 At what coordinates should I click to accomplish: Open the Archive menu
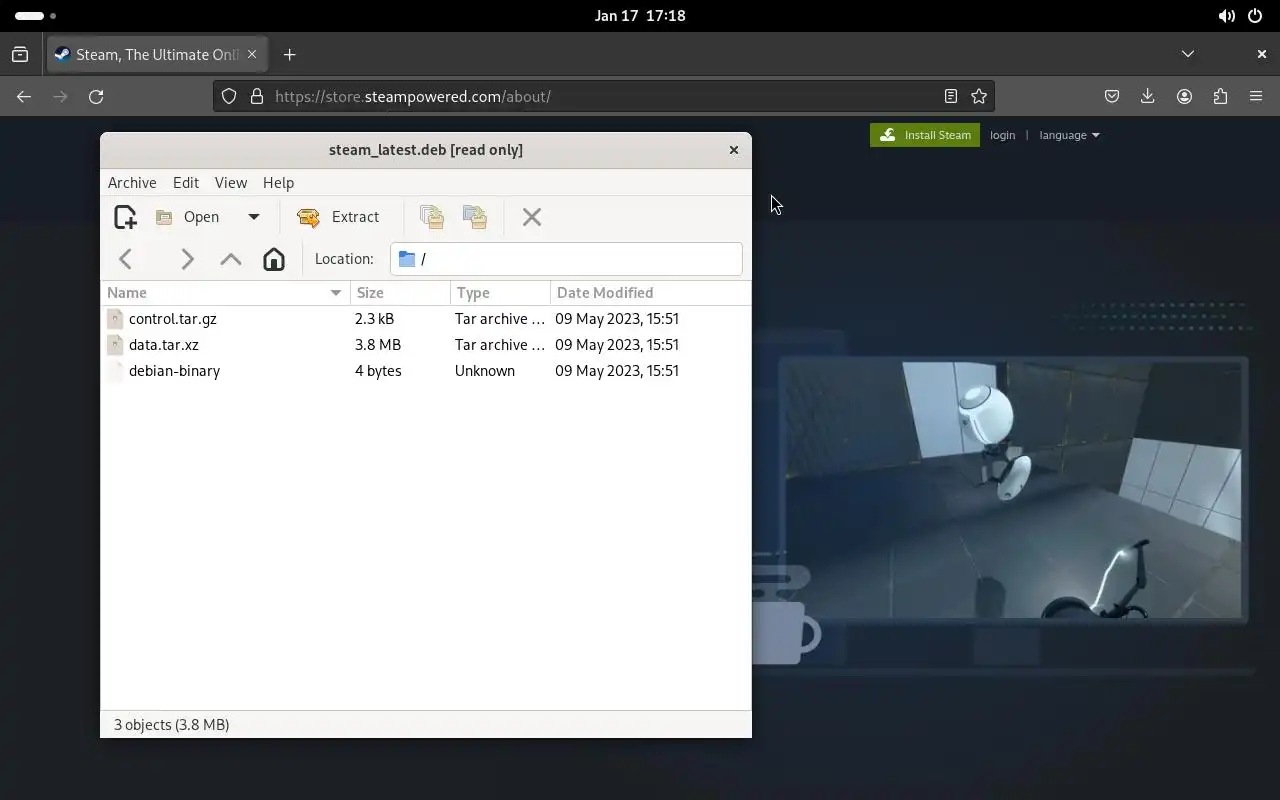tap(132, 183)
